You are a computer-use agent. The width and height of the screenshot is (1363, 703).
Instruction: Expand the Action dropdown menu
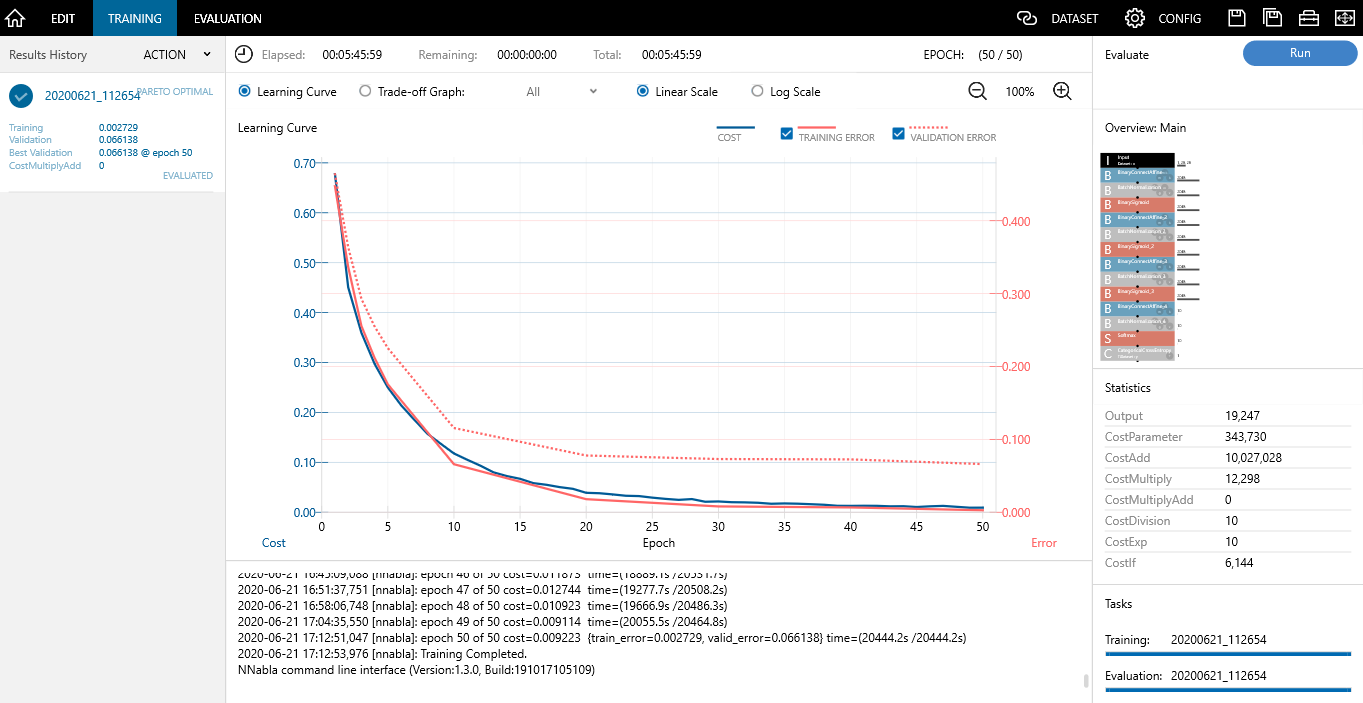coord(177,55)
